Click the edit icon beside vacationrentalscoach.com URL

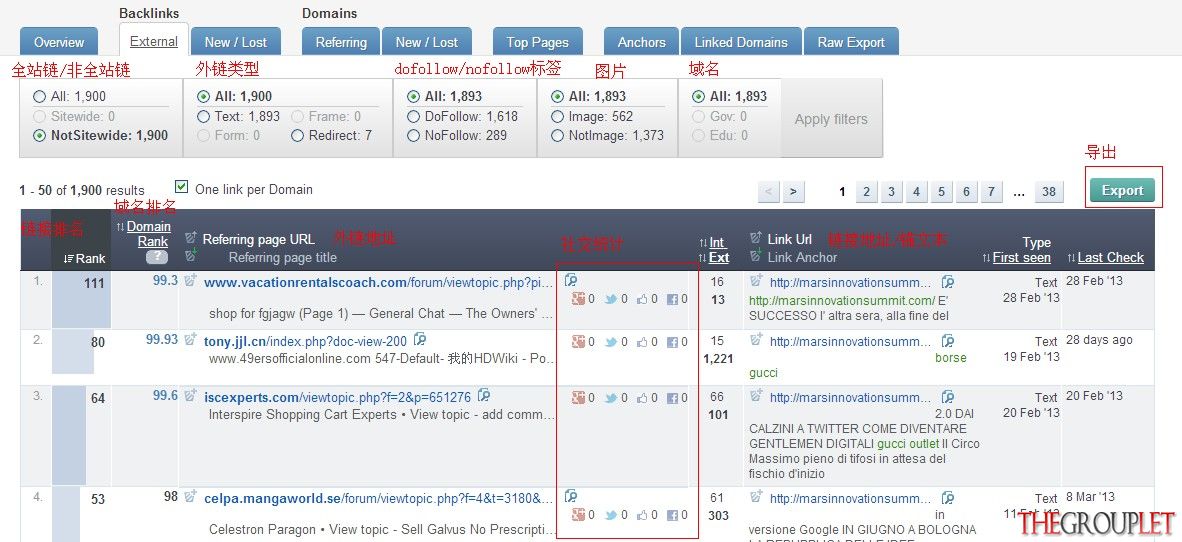pyautogui.click(x=191, y=280)
